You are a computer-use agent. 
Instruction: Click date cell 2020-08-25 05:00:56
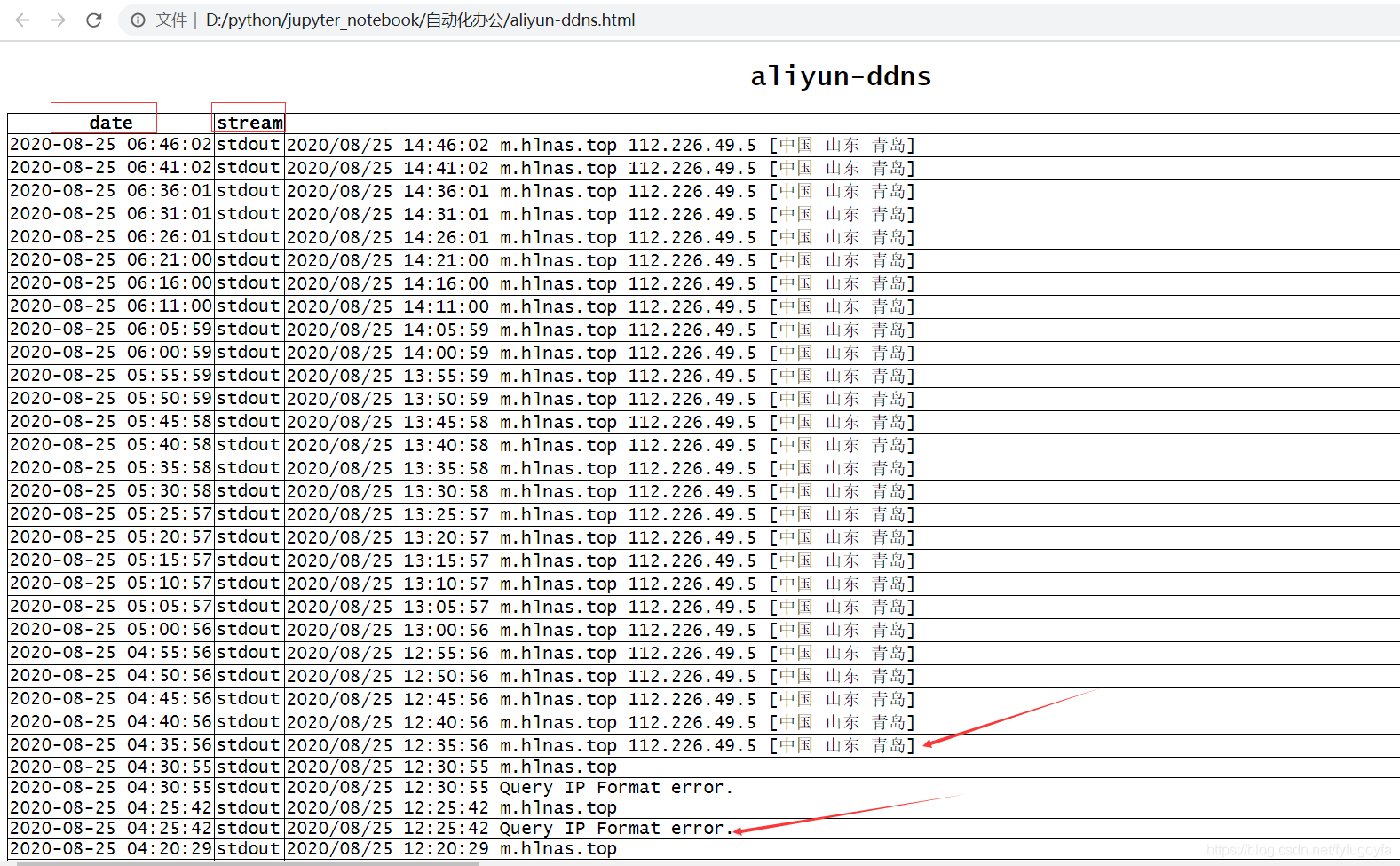point(111,630)
